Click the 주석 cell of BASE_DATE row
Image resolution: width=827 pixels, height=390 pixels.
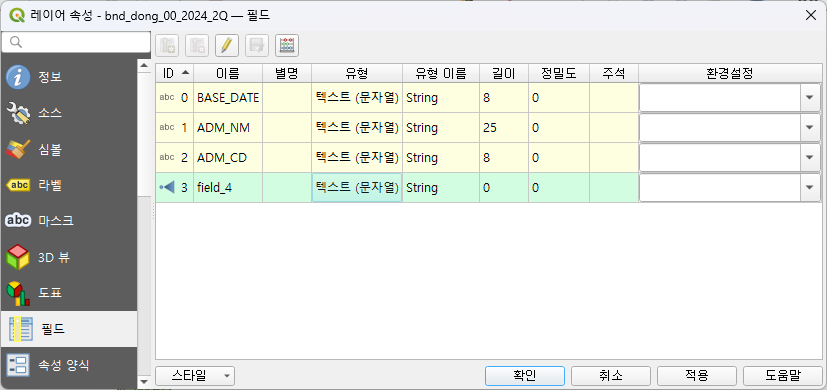point(614,98)
